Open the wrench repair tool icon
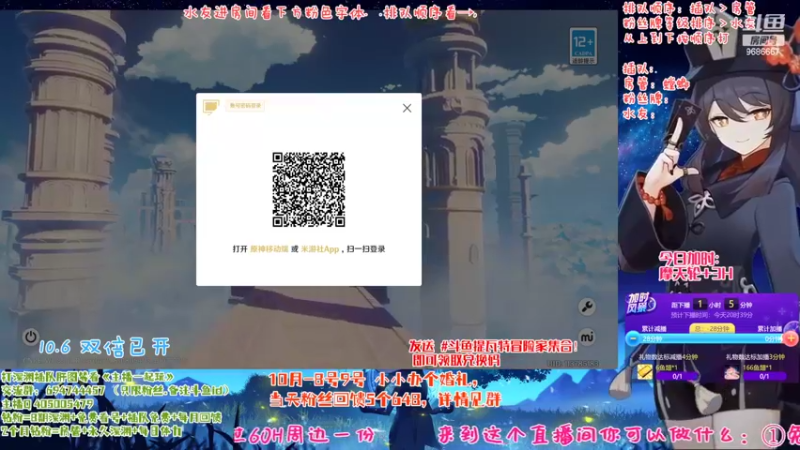 click(x=587, y=307)
